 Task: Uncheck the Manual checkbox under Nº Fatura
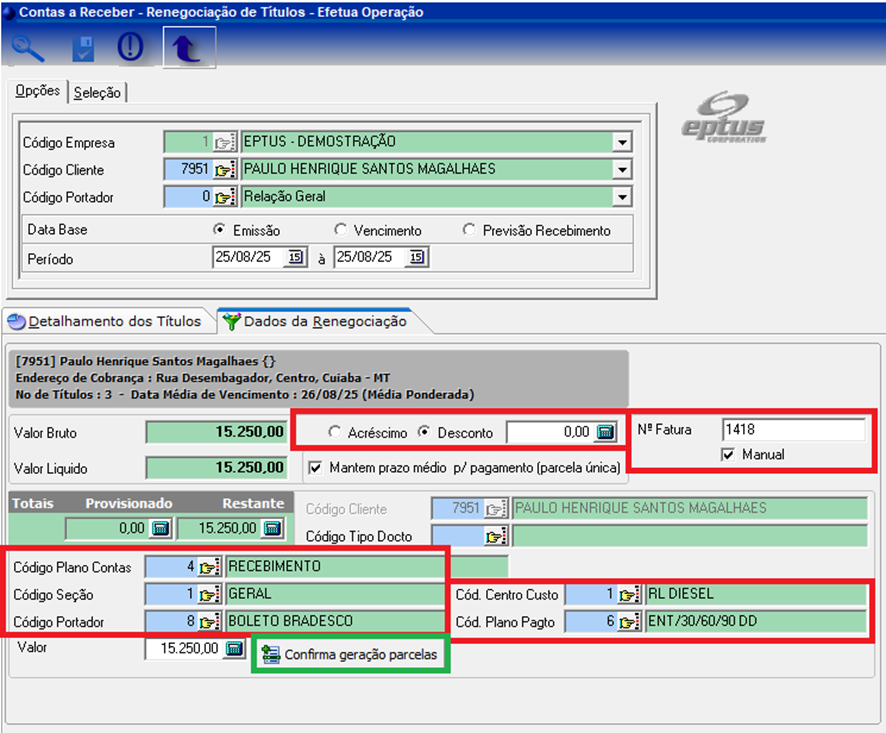pos(728,455)
